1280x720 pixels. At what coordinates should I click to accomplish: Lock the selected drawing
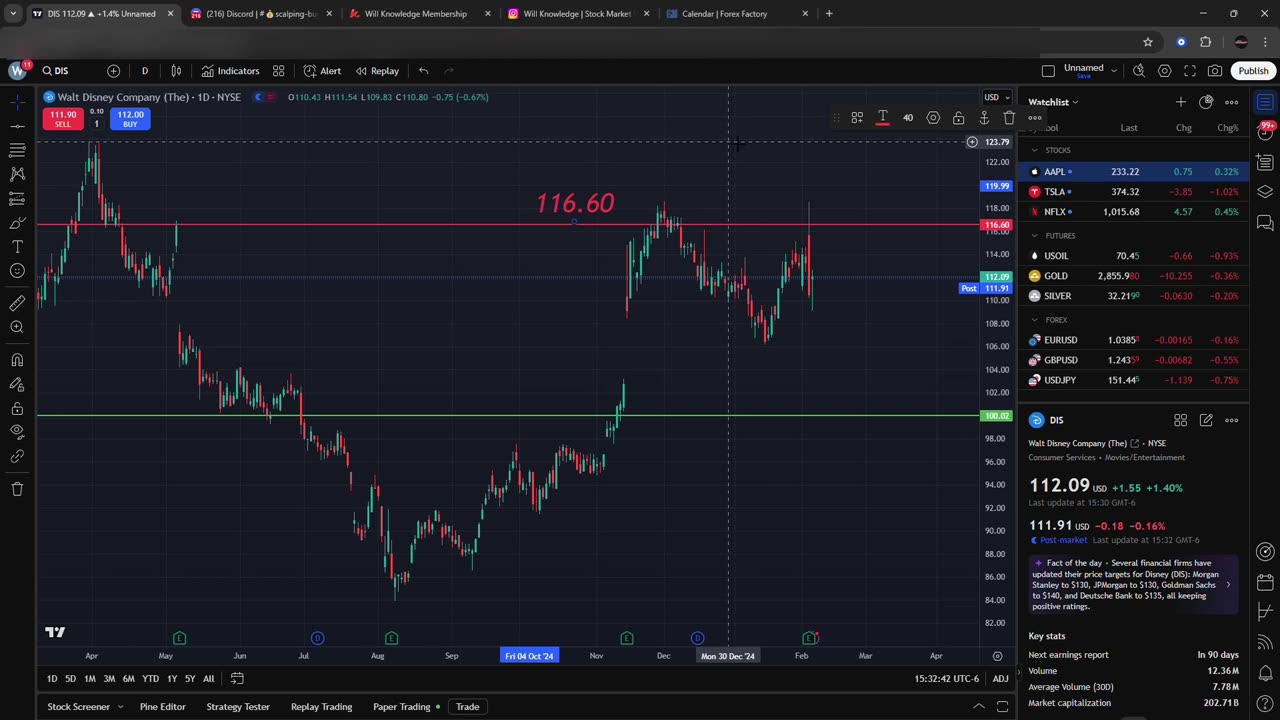958,118
